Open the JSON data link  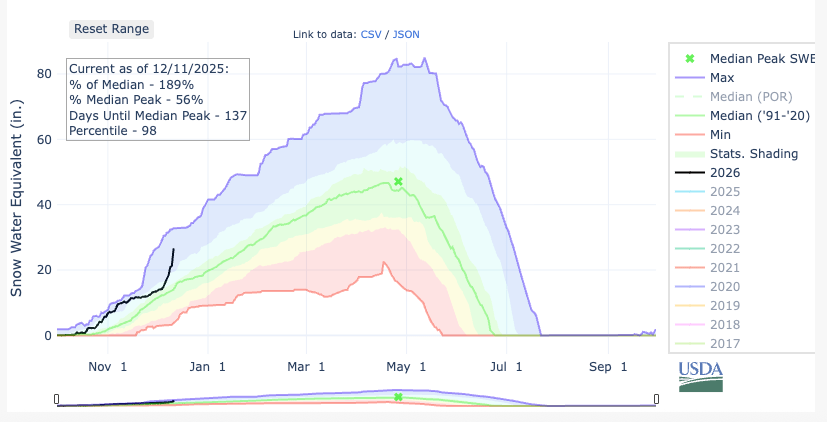click(406, 34)
